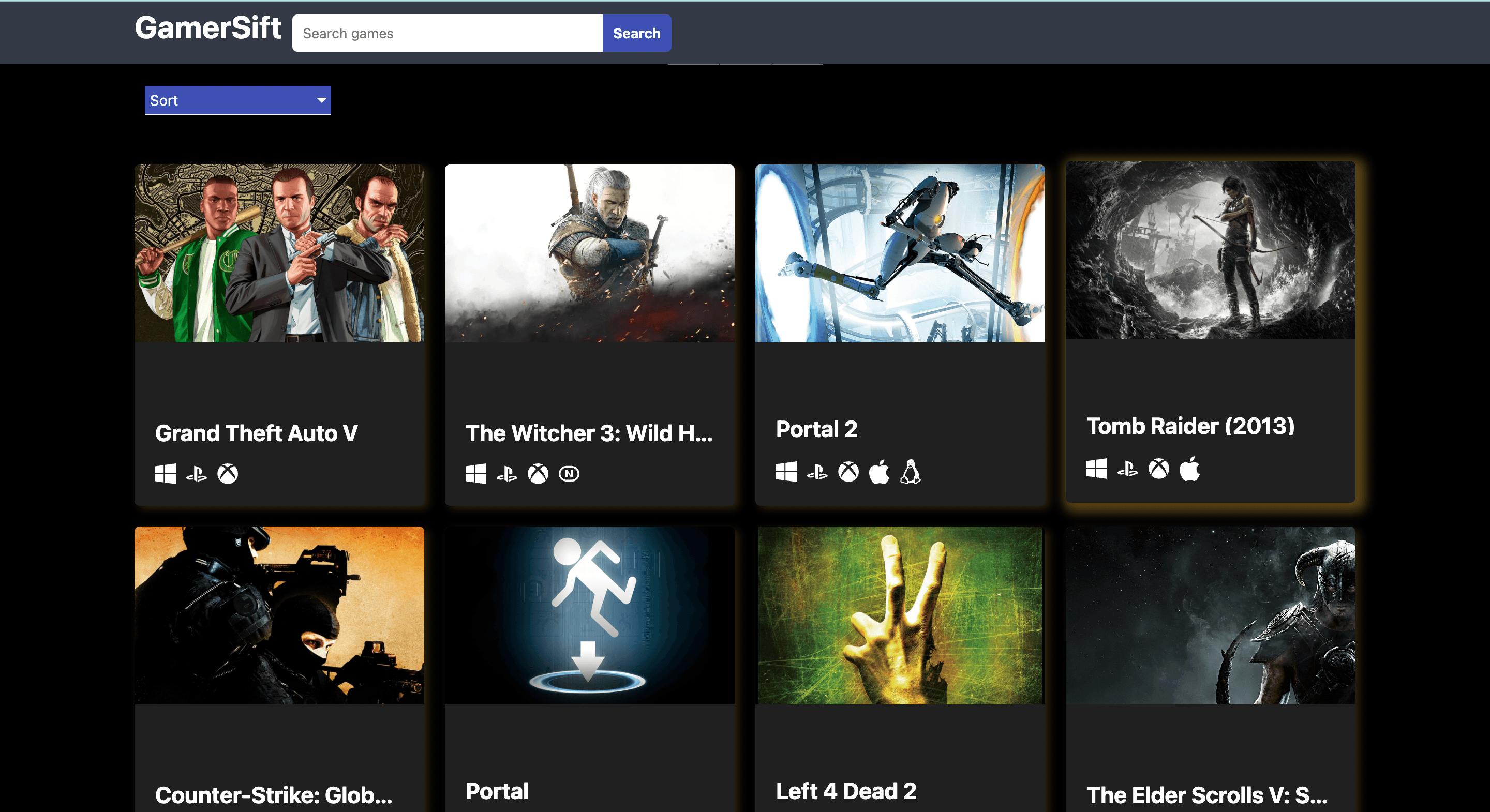Click the GamerSift logo
Viewport: 1490px width, 812px height.
pos(208,28)
